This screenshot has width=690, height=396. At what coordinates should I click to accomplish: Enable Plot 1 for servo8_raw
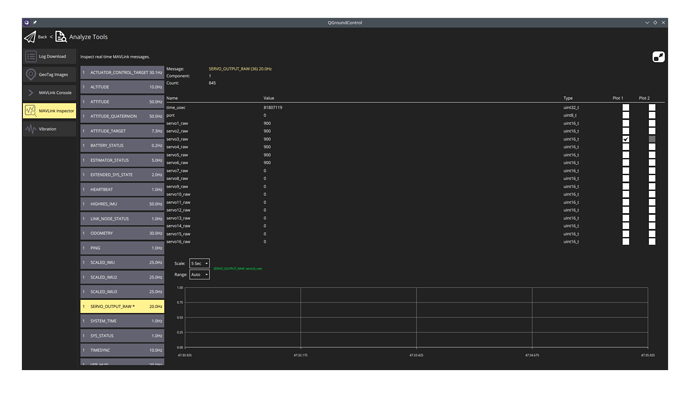pyautogui.click(x=626, y=179)
